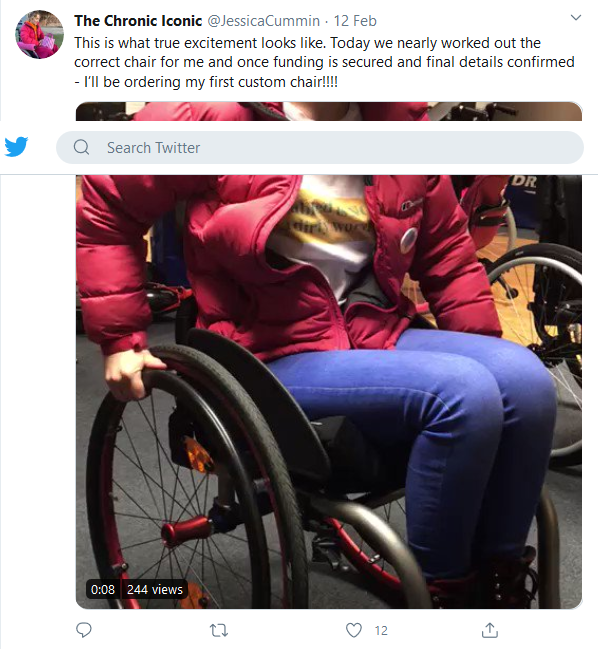This screenshot has width=598, height=649.
Task: Click the reply speech bubble icon
Action: click(x=84, y=630)
